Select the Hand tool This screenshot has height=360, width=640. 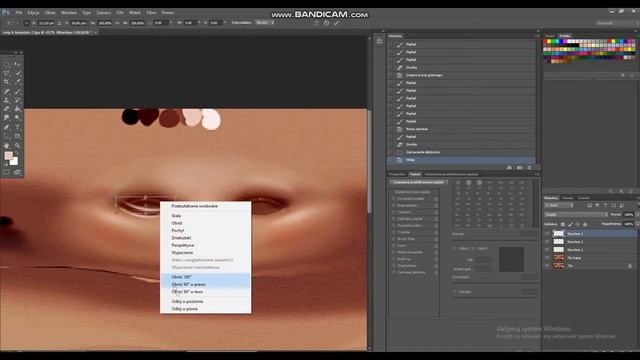(7, 145)
